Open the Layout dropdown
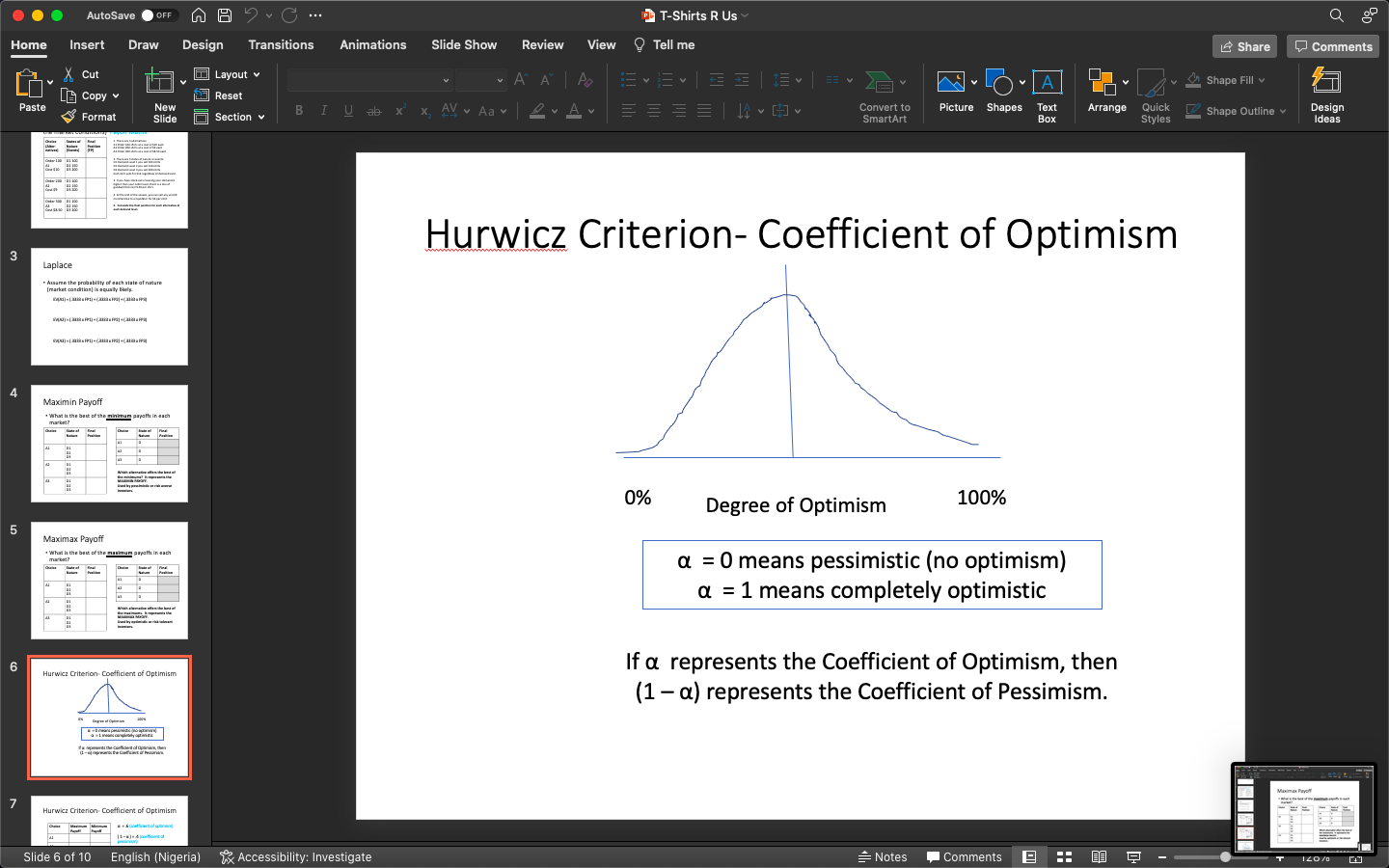 pyautogui.click(x=229, y=74)
